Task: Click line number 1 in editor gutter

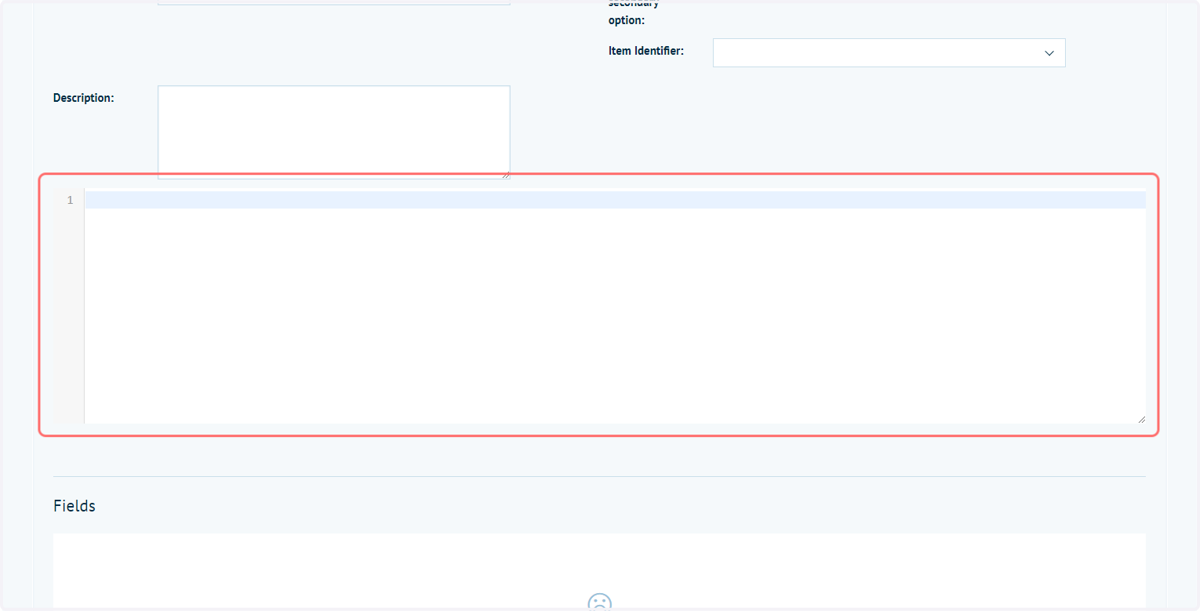Action: point(70,200)
